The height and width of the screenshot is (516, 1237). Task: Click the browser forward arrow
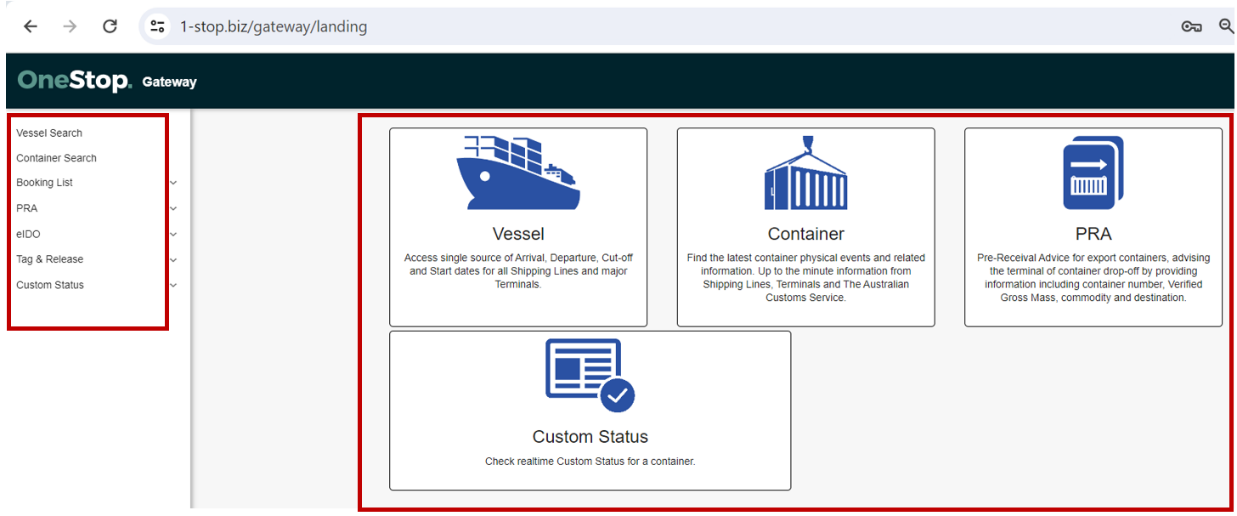(x=69, y=27)
